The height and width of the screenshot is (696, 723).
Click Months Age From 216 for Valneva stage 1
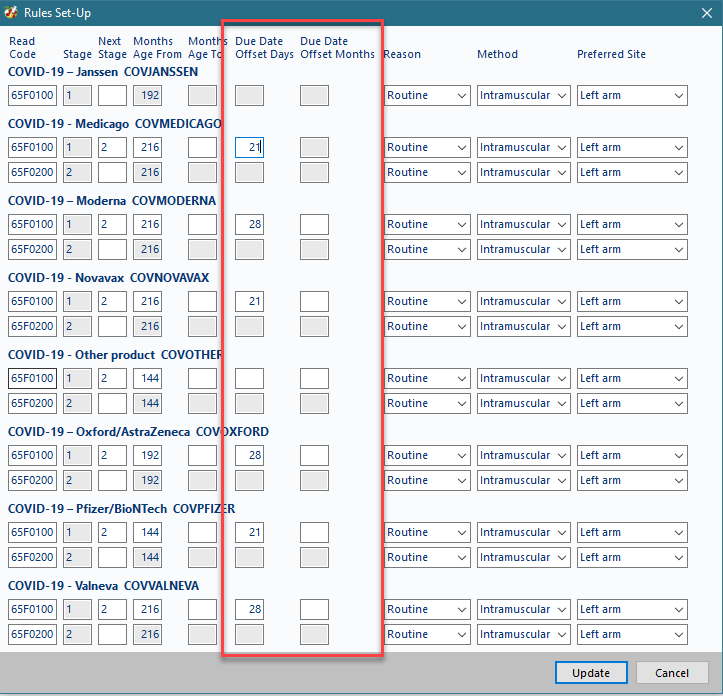coord(148,610)
